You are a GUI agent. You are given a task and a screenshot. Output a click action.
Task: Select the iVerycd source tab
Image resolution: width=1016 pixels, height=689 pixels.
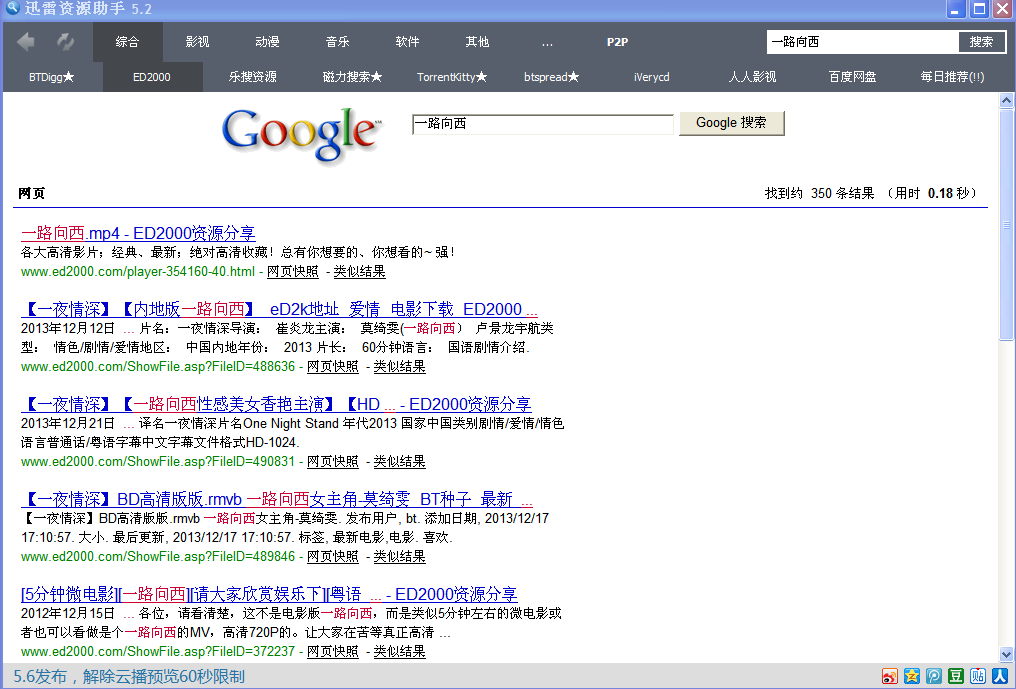point(651,76)
